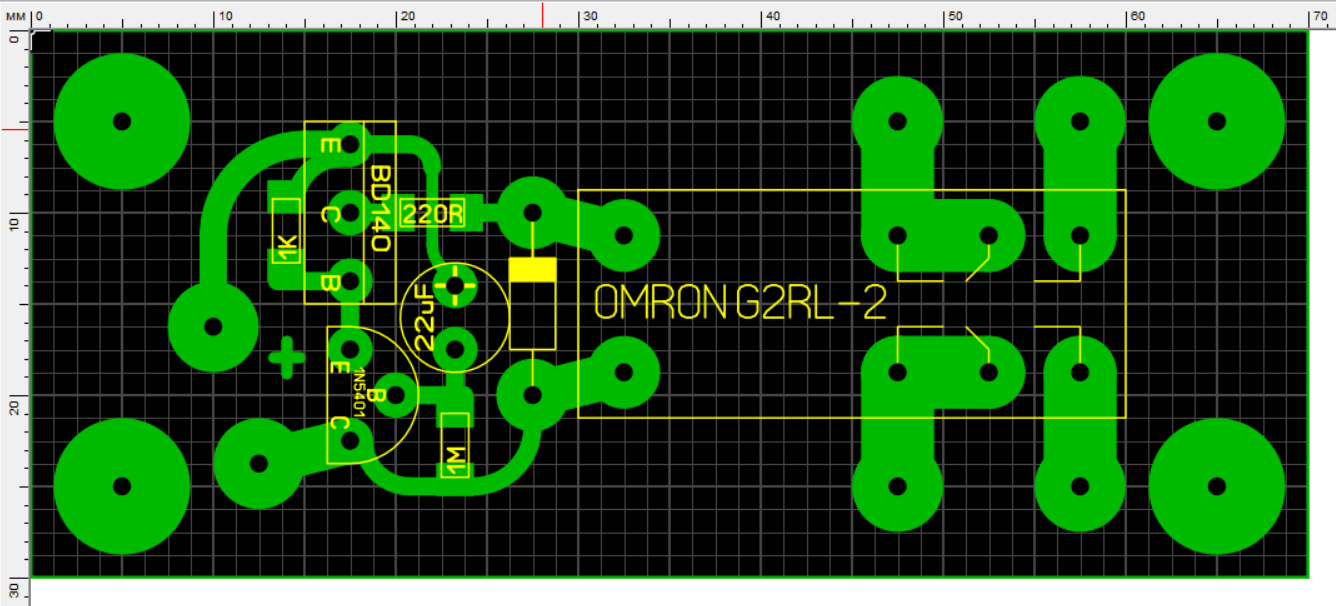Click the 1N5401 component label

point(359,393)
